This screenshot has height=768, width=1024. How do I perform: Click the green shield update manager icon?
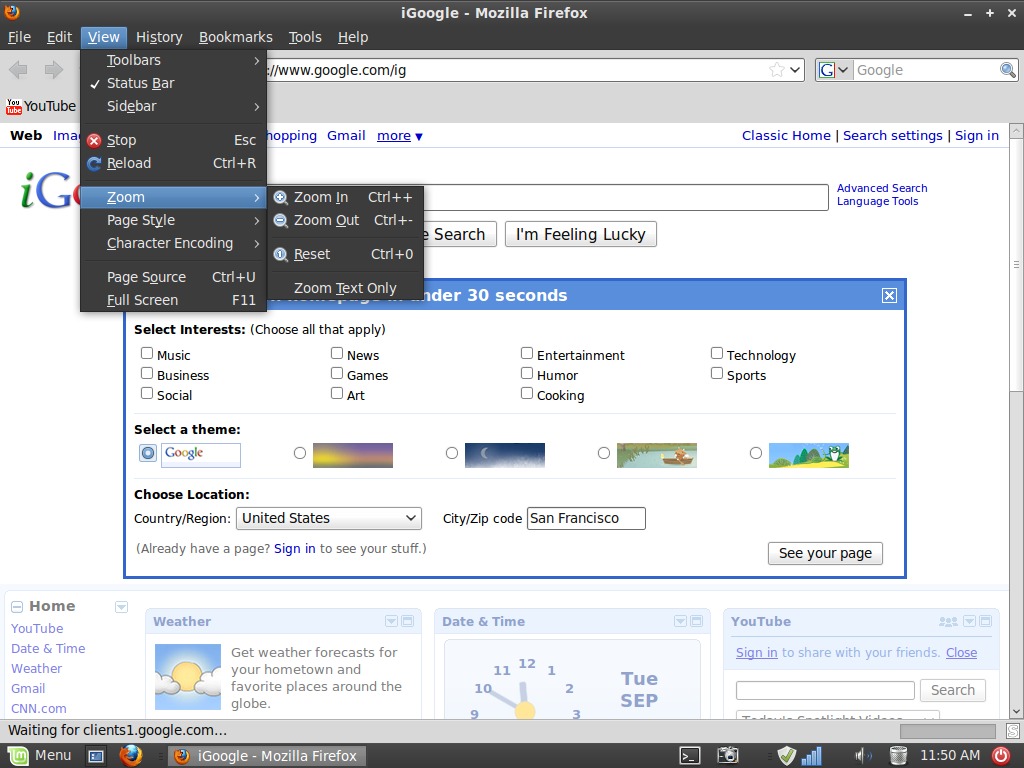coord(787,756)
